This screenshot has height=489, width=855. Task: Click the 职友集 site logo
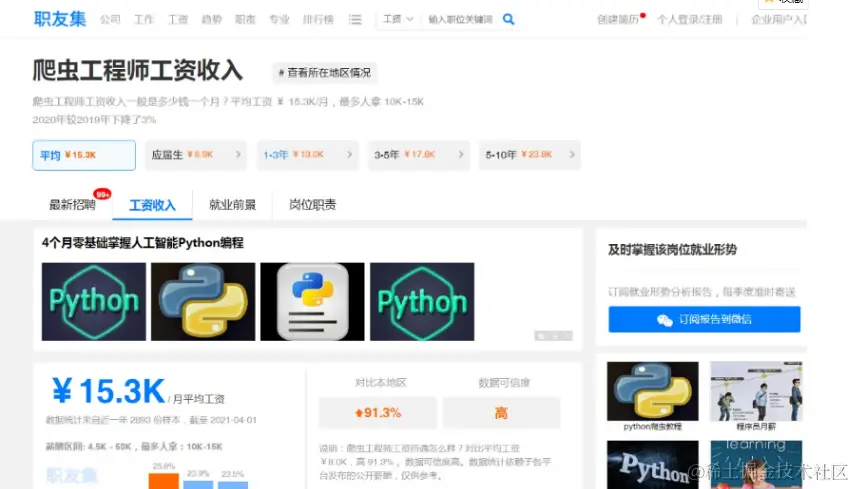pos(60,19)
